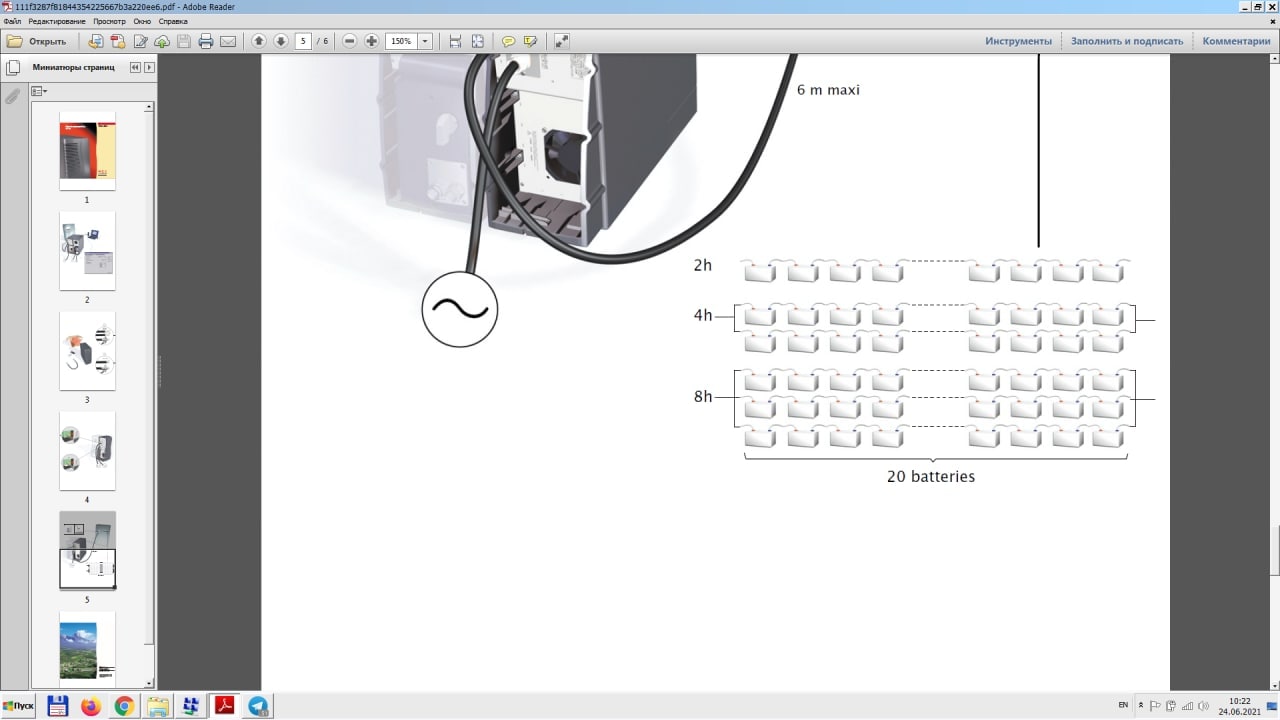Click the '6 m maxi' text in document
This screenshot has width=1280, height=720.
point(828,90)
